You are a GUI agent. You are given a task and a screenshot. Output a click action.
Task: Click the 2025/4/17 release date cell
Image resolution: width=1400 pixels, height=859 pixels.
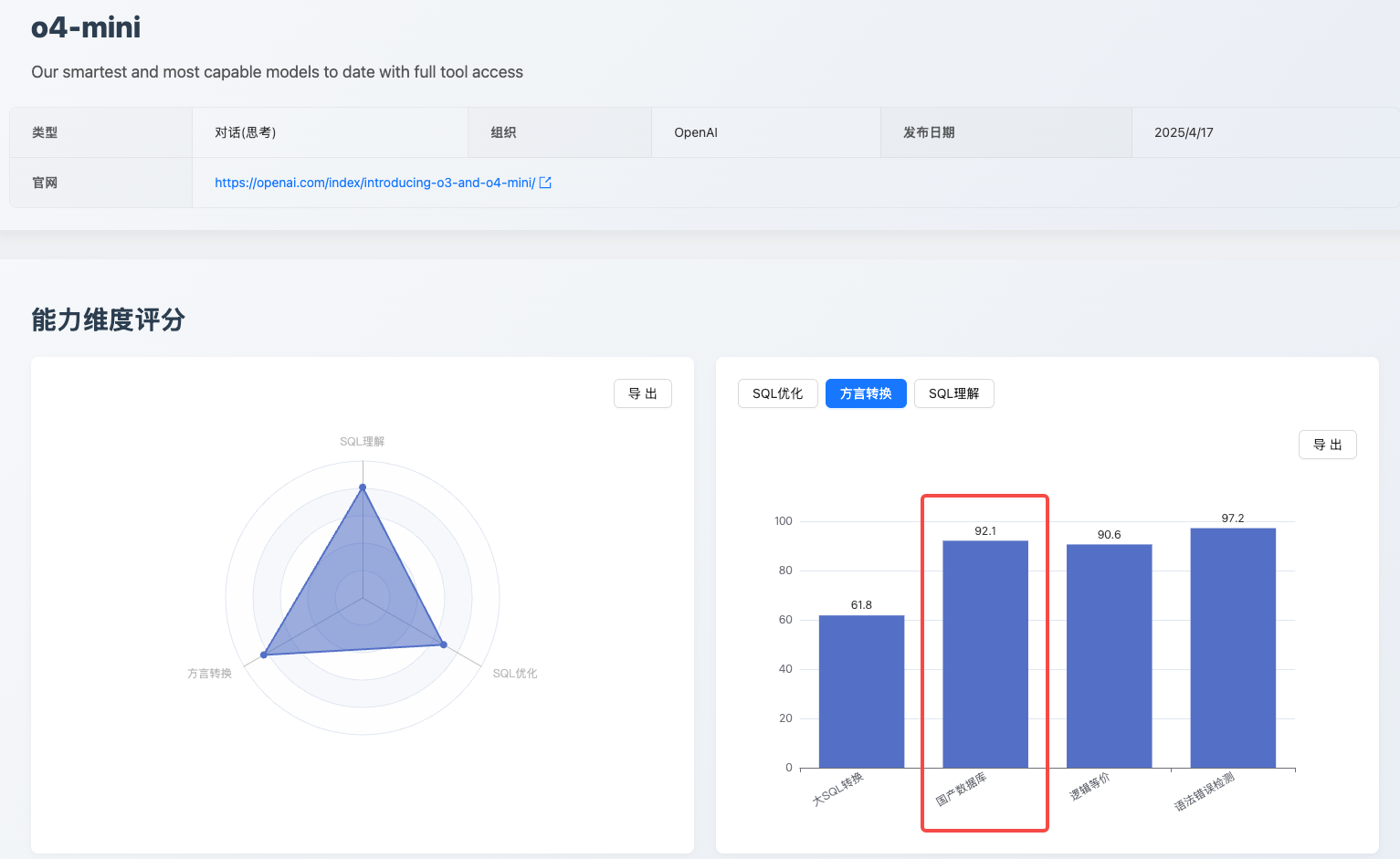1266,132
